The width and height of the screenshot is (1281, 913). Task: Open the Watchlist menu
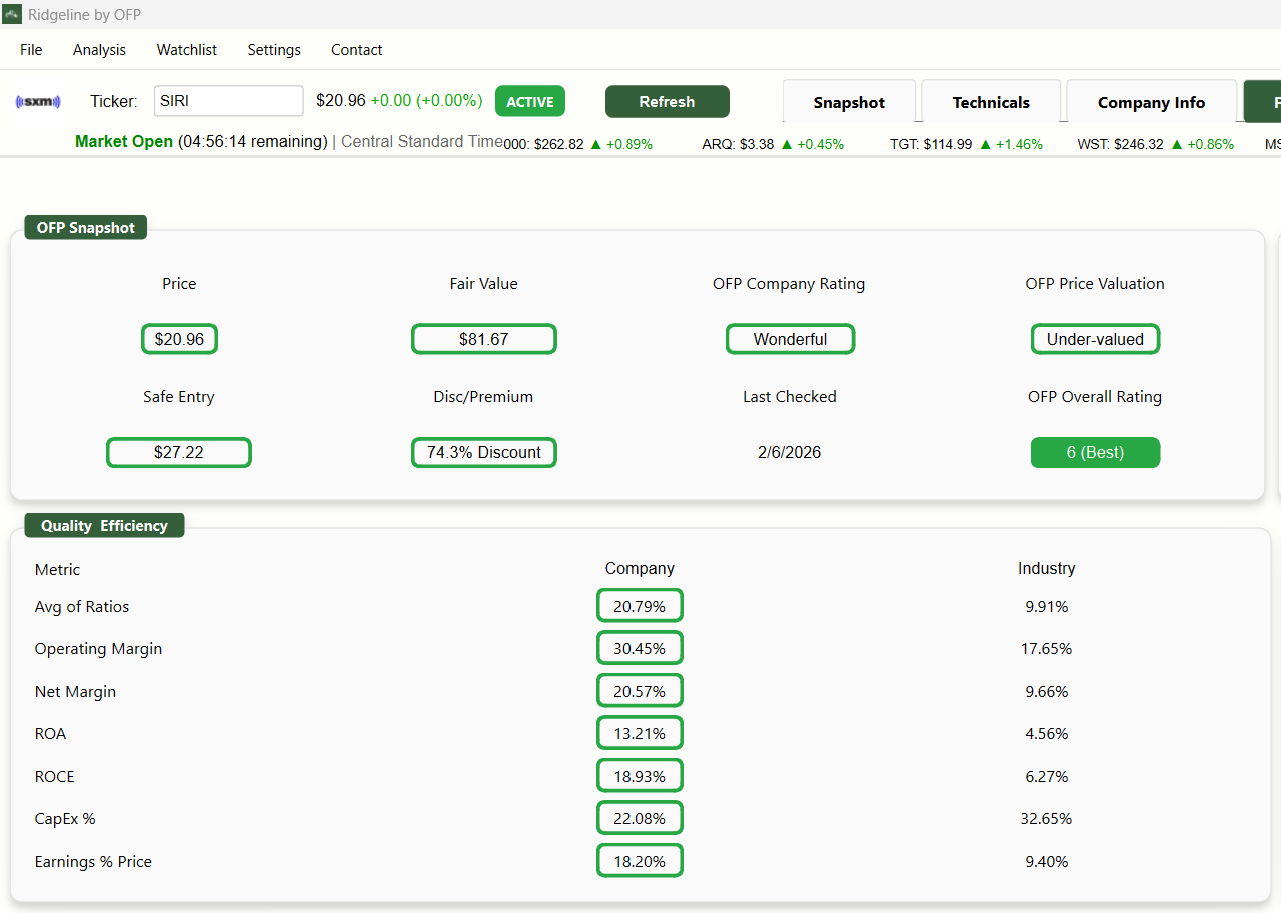point(187,50)
